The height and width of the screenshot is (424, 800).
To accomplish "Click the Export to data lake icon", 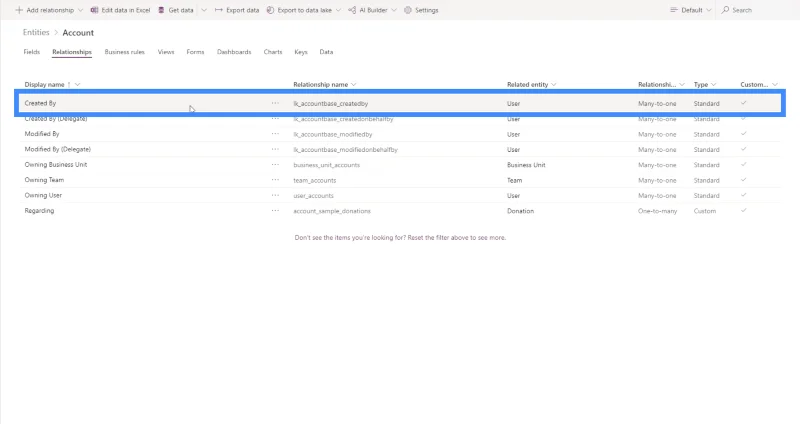I will 270,10.
